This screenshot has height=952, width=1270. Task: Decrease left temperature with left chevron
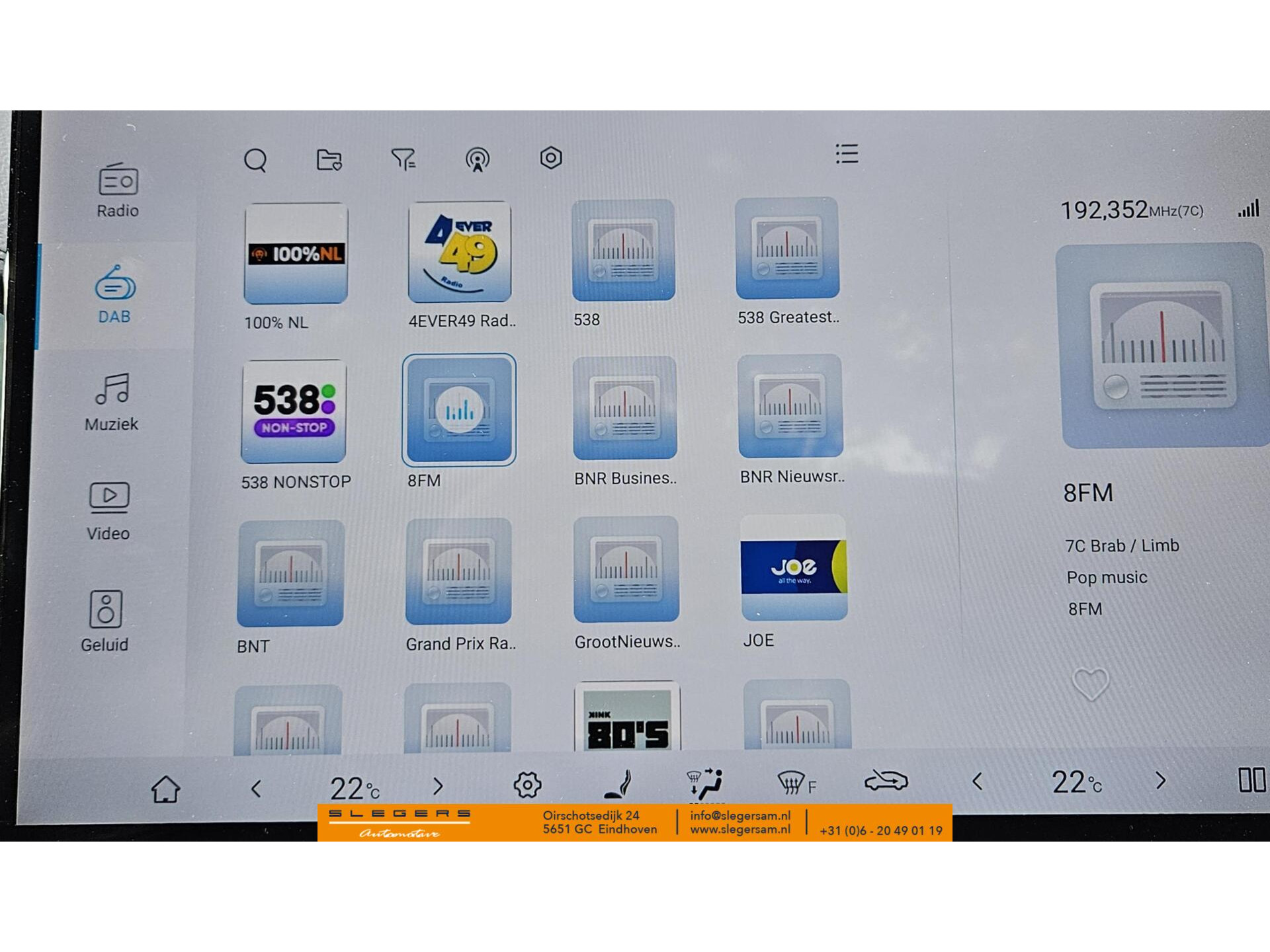coord(257,788)
